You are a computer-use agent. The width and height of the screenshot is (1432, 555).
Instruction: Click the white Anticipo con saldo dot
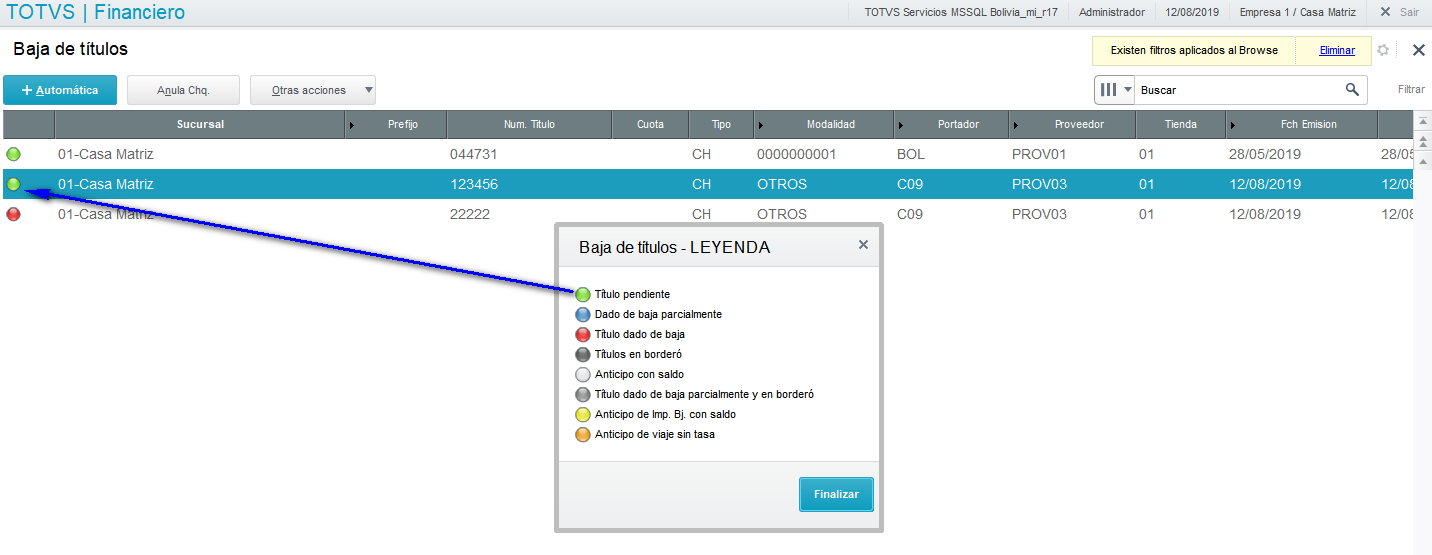coord(583,375)
